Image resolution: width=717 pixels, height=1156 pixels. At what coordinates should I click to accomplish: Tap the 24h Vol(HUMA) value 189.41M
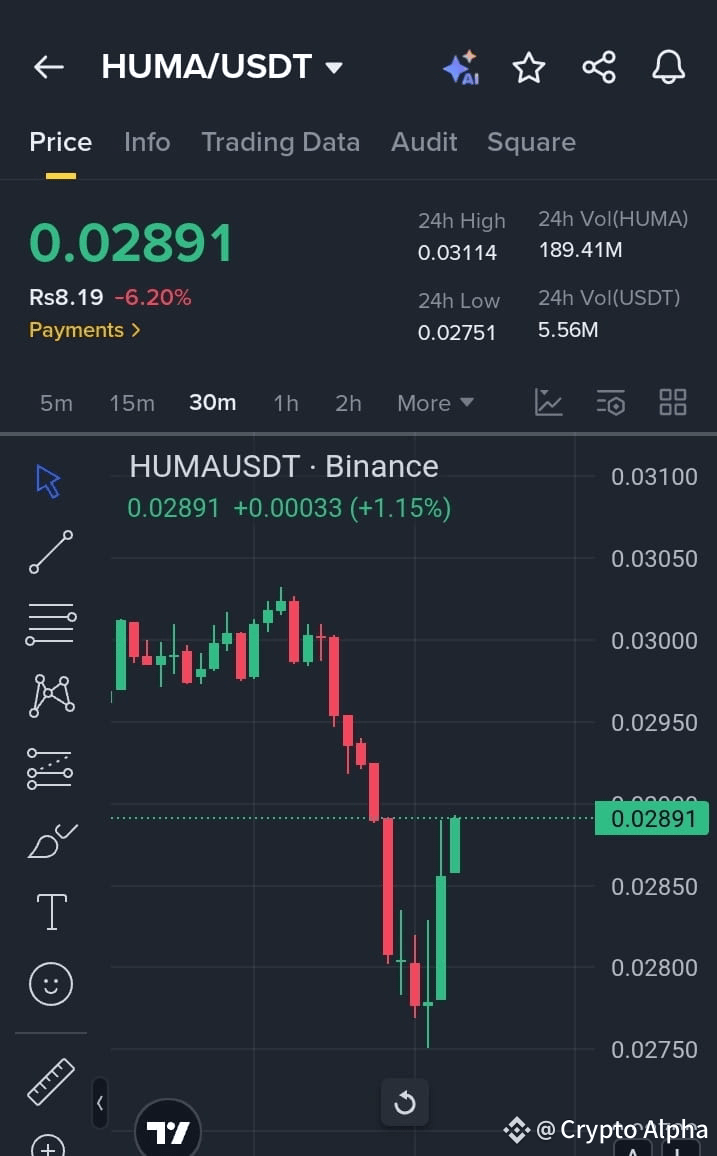click(x=580, y=250)
